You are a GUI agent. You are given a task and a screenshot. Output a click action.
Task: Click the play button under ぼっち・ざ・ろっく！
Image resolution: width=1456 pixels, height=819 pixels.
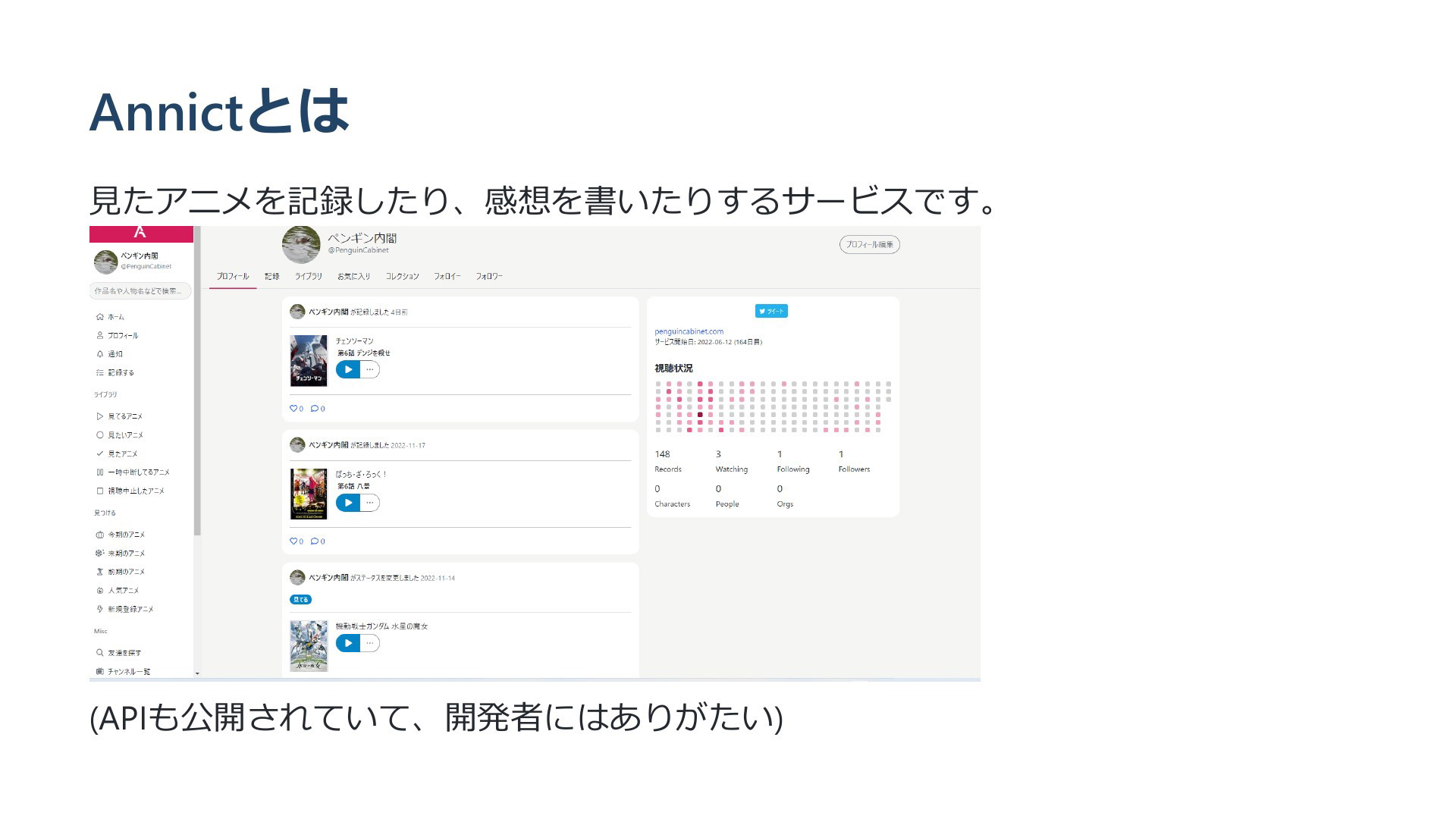tap(348, 503)
